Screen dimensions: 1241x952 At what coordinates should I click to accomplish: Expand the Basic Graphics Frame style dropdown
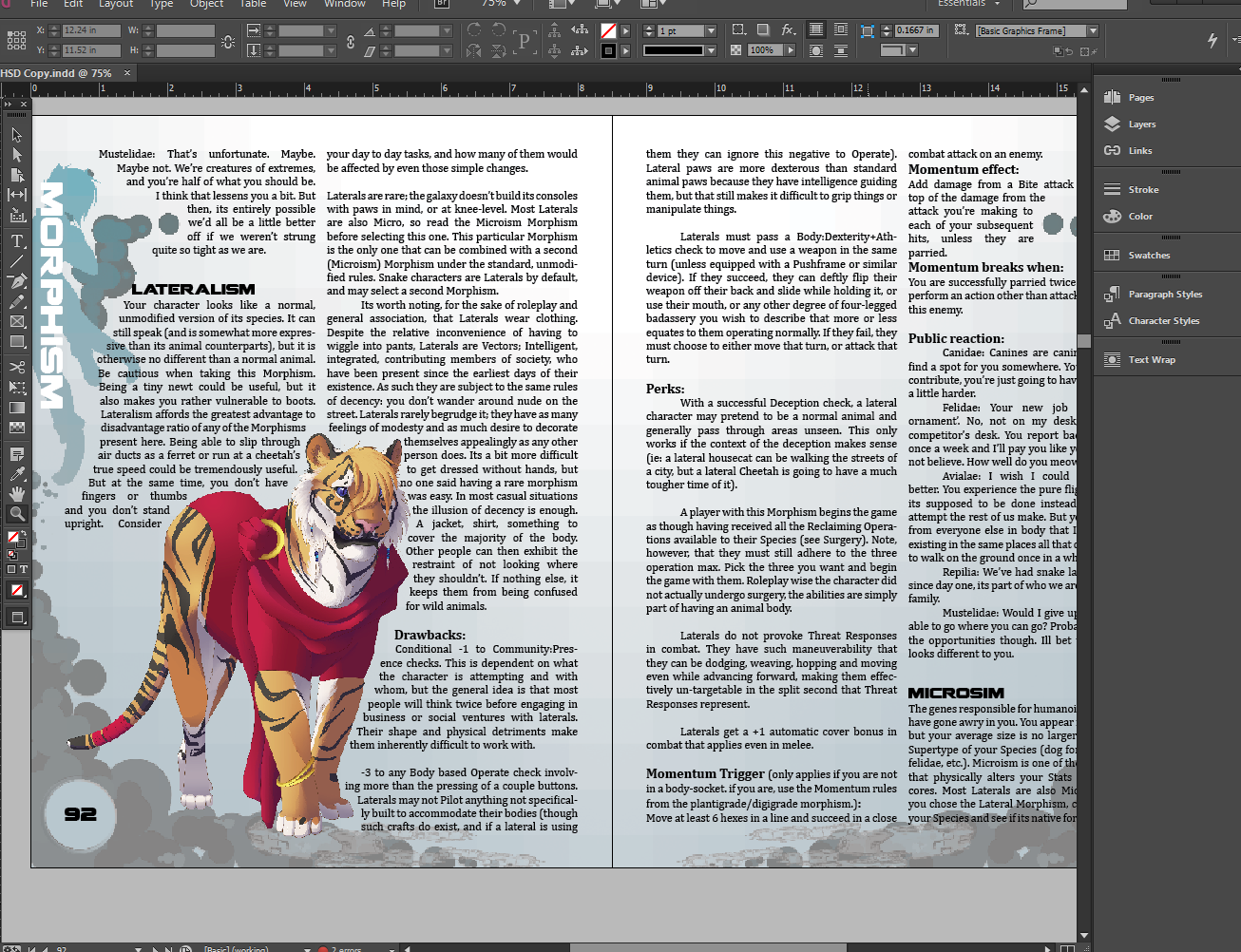click(x=1093, y=31)
